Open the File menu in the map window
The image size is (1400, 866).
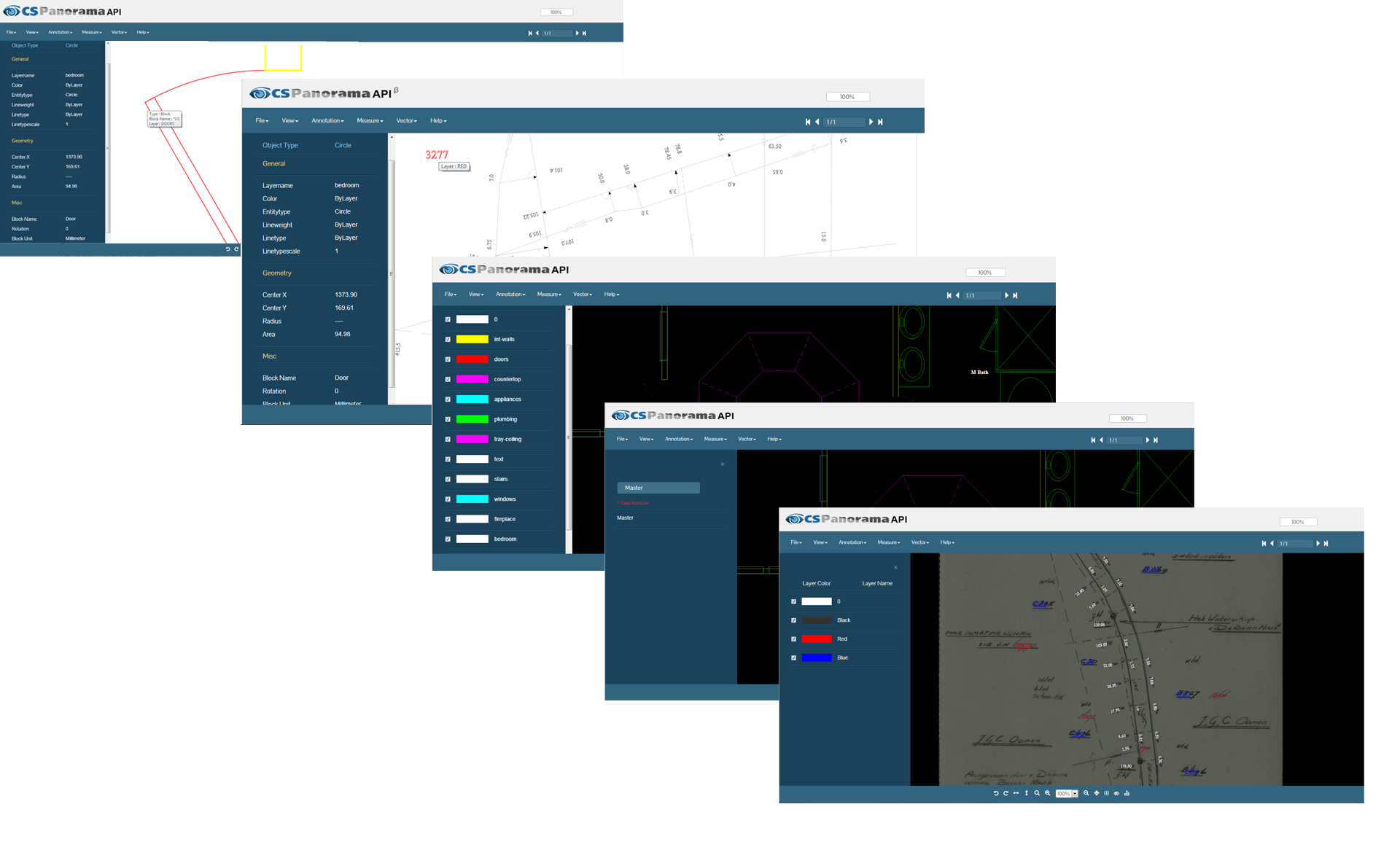796,542
